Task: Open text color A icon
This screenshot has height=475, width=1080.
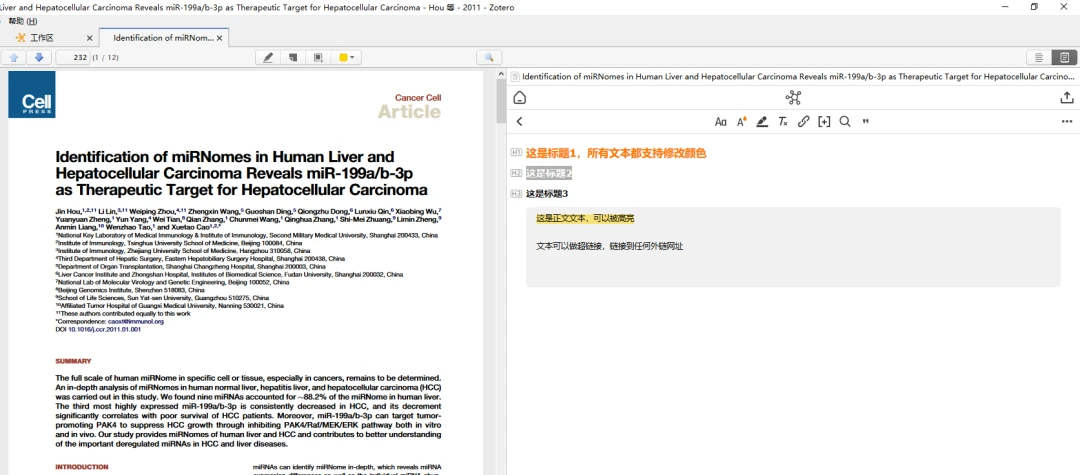Action: (x=742, y=122)
